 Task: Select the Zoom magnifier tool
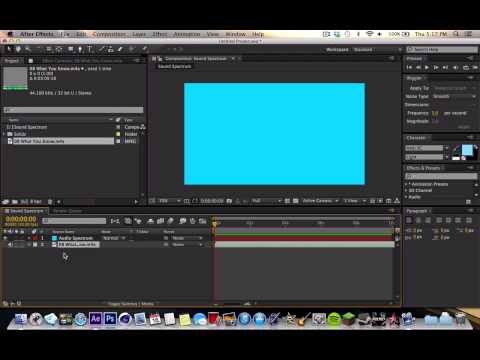(28, 49)
